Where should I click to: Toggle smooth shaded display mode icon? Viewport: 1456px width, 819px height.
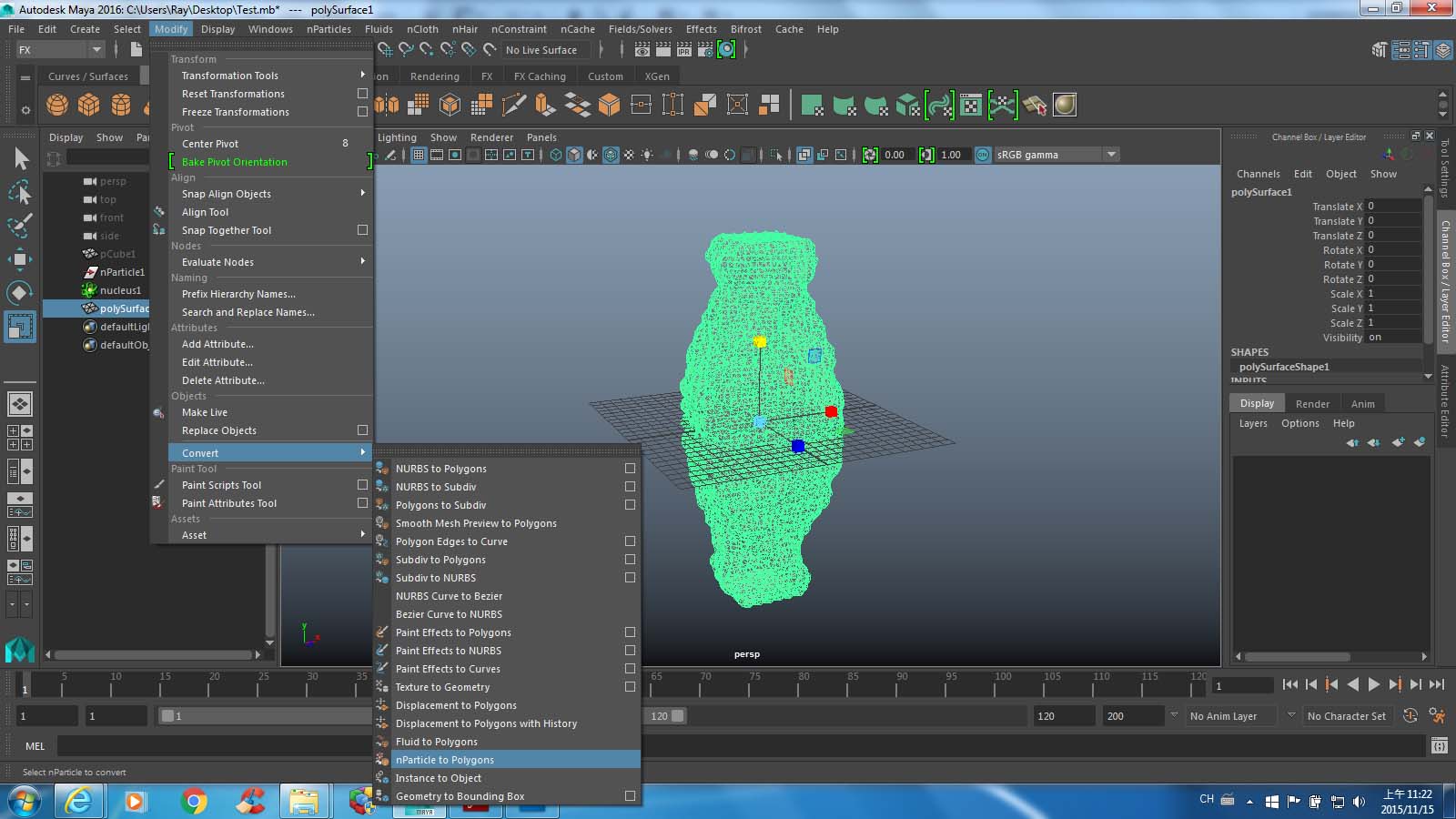pyautogui.click(x=574, y=155)
